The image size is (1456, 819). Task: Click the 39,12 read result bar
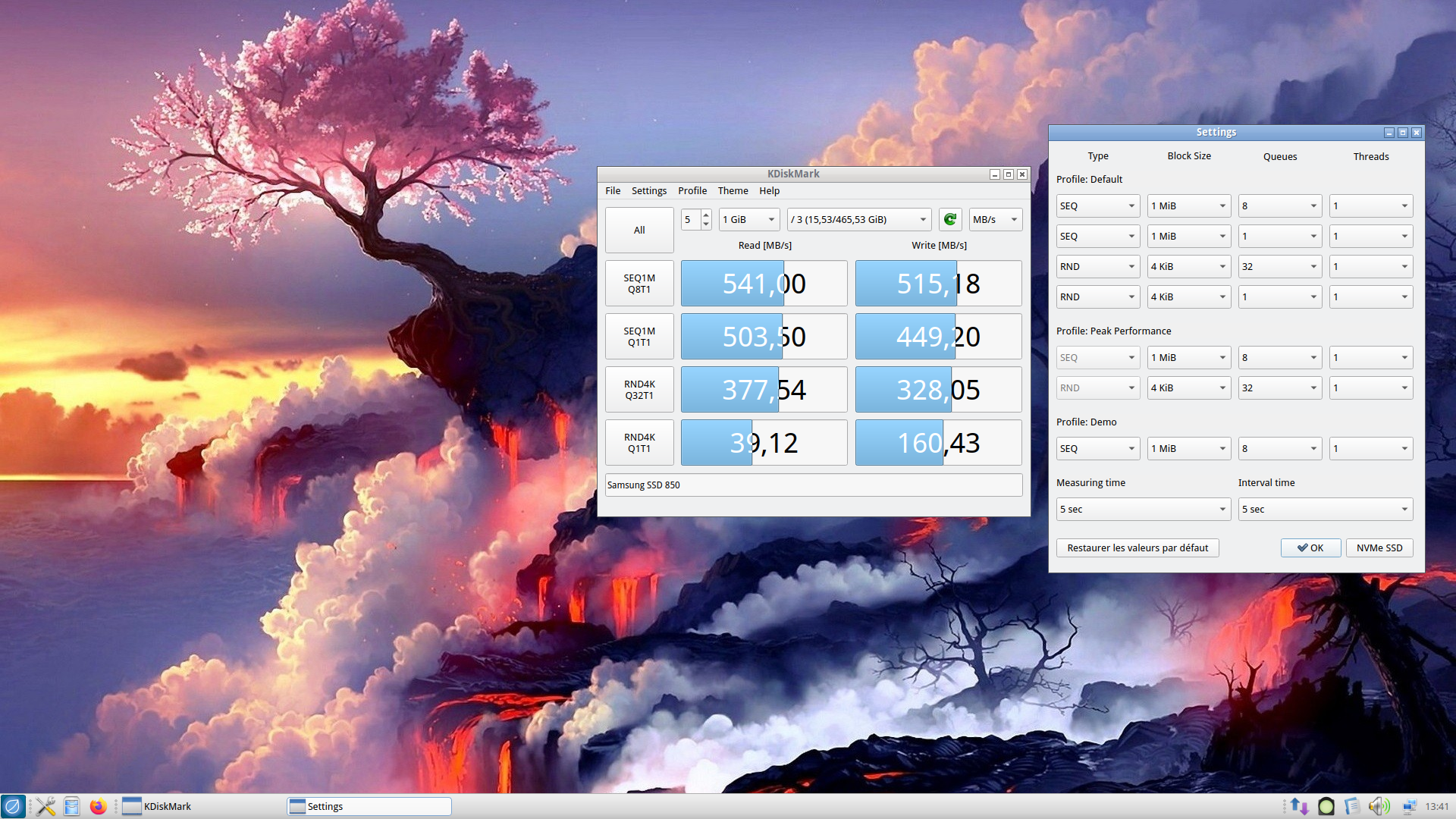764,443
